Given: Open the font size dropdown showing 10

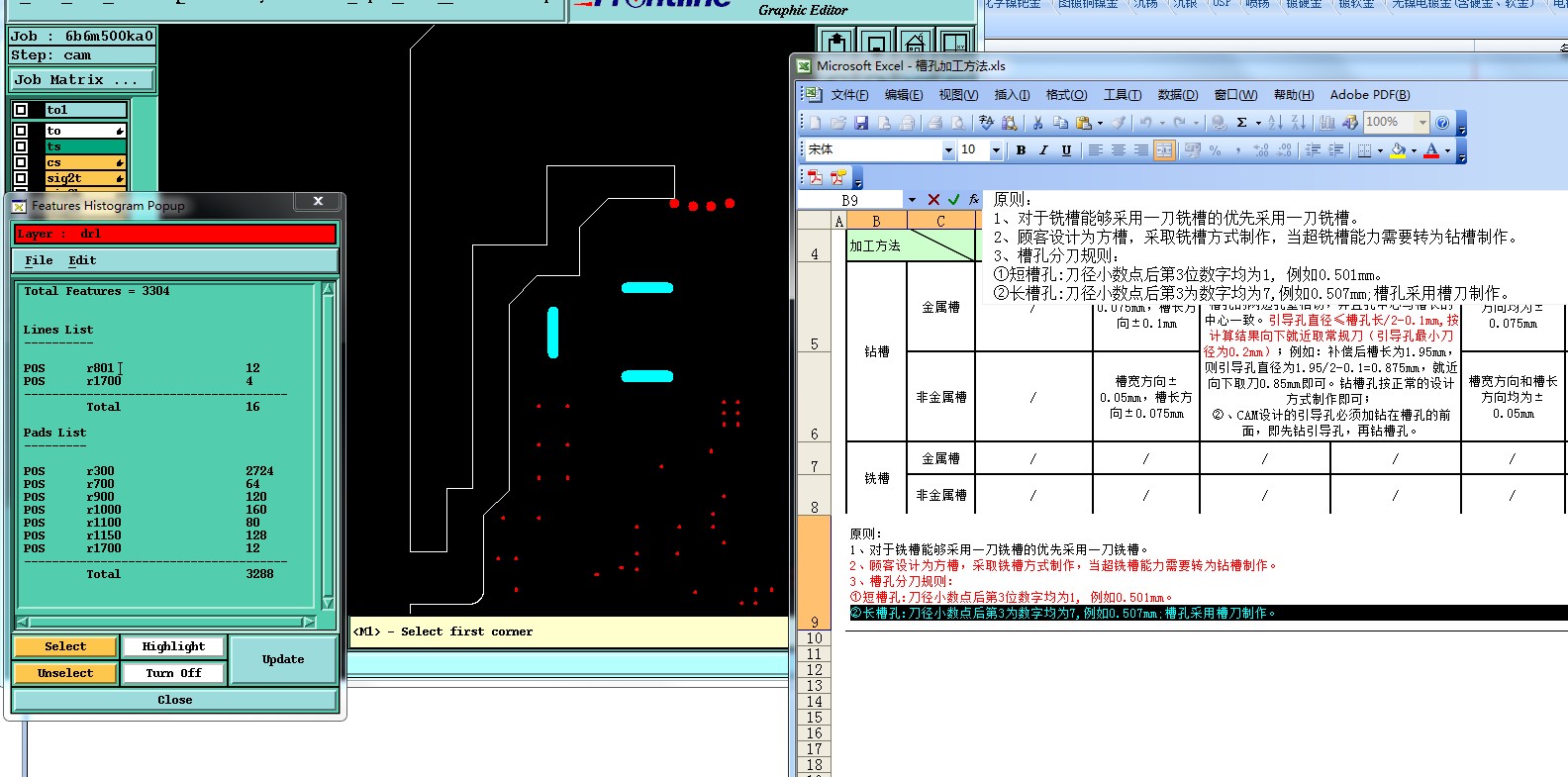Looking at the screenshot, I should (996, 150).
